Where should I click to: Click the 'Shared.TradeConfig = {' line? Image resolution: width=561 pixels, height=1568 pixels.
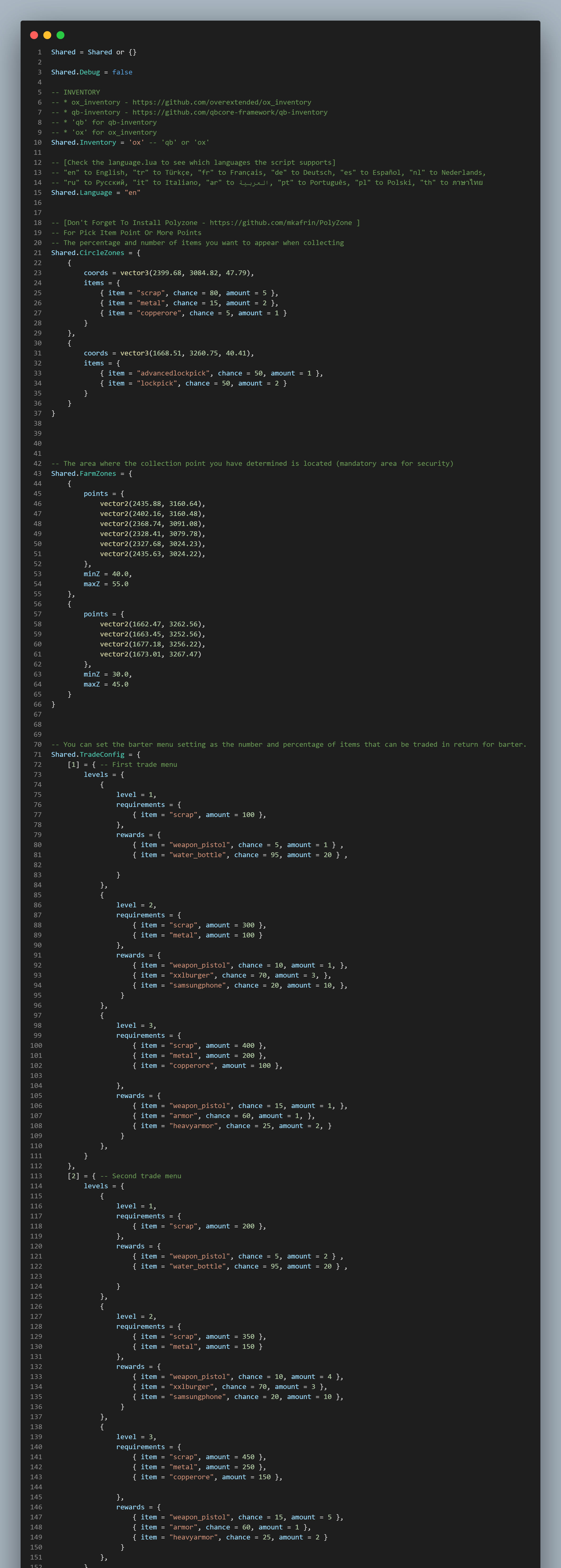[x=96, y=755]
